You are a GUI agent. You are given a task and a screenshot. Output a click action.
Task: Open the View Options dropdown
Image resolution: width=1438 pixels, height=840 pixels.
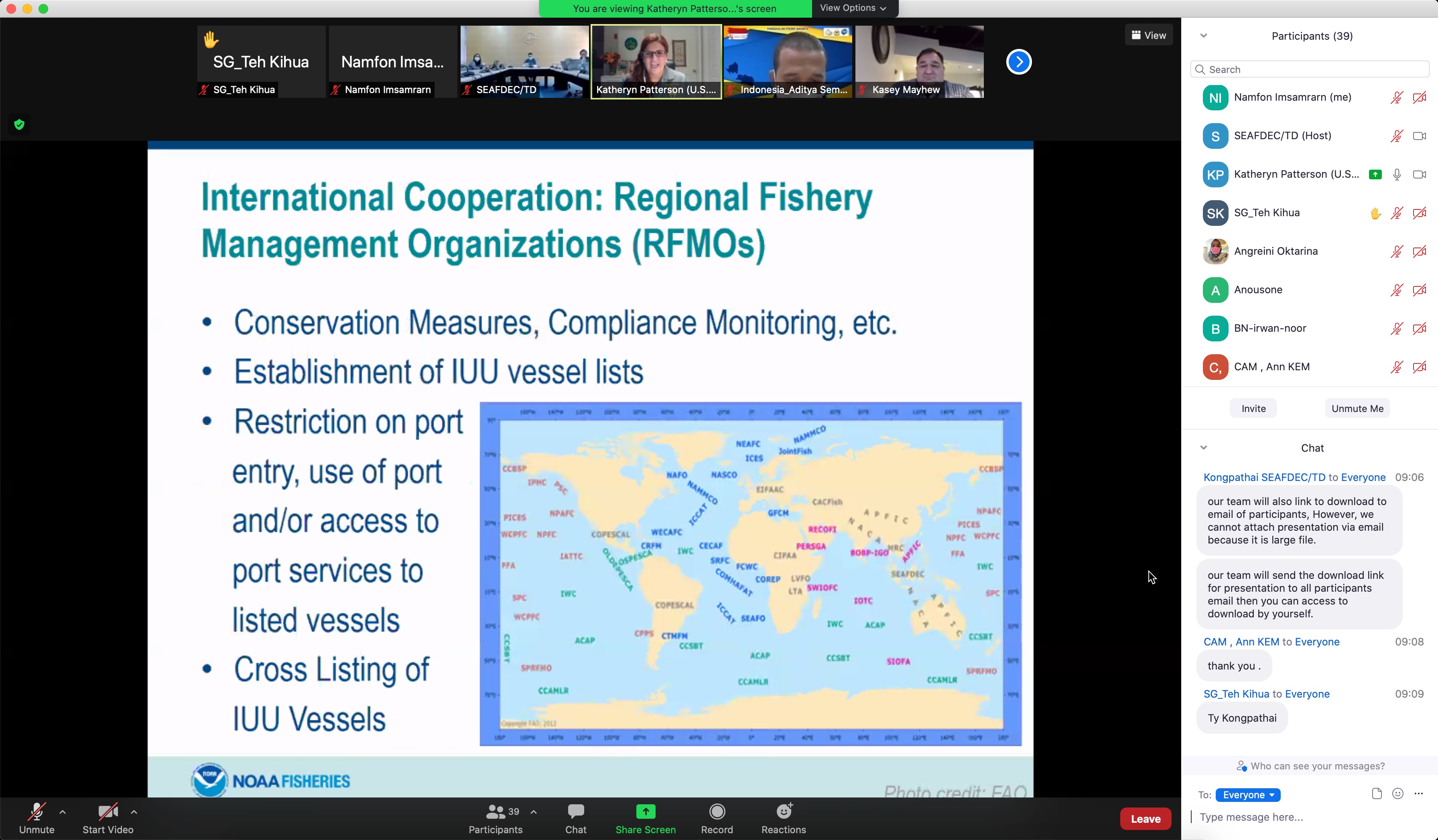853,8
